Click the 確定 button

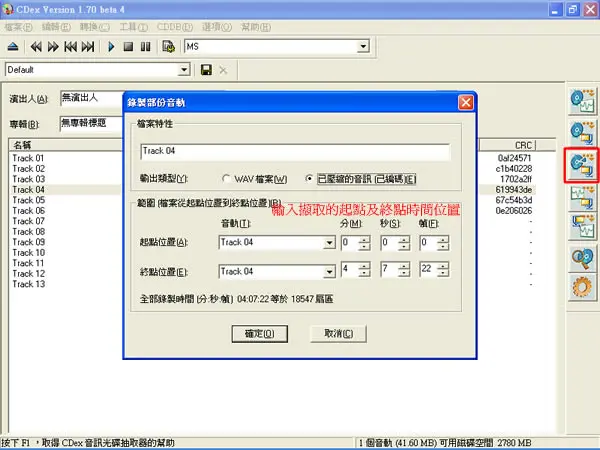(259, 334)
